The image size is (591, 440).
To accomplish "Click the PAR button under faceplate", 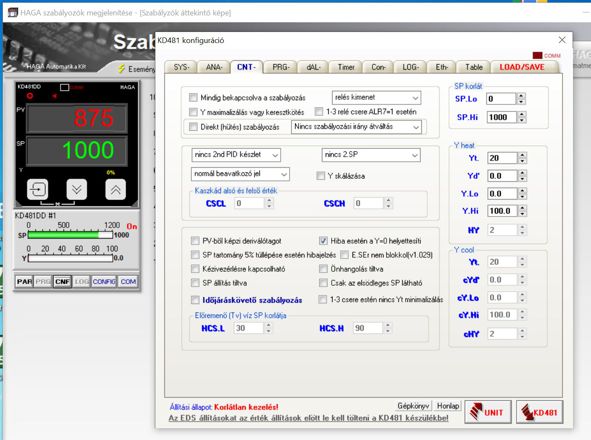I will [x=24, y=282].
